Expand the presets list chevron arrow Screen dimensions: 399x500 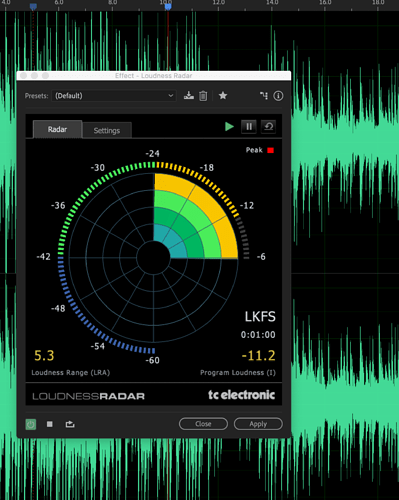(170, 96)
